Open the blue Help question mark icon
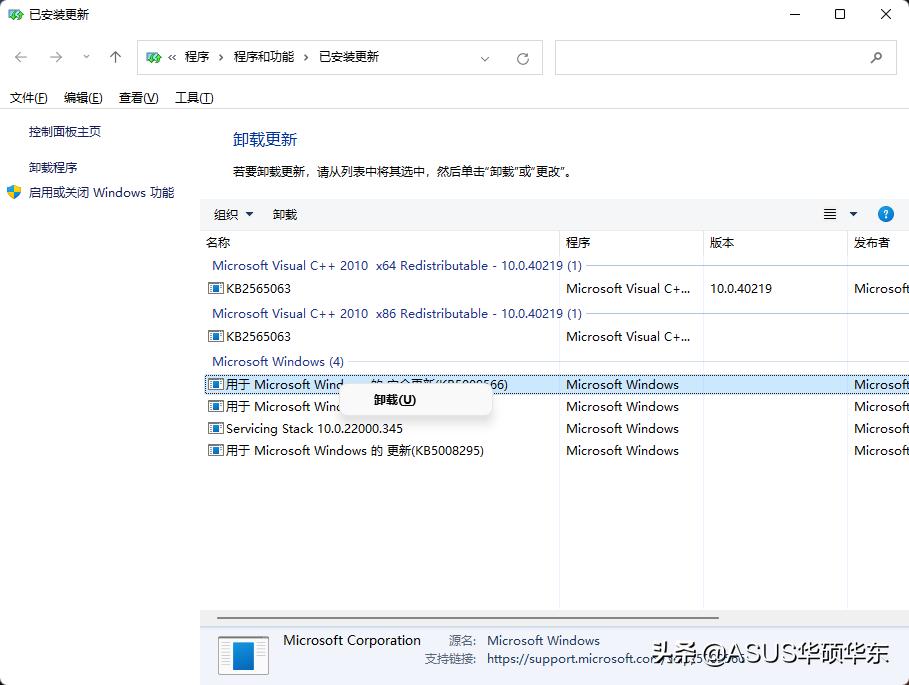The height and width of the screenshot is (685, 909). pyautogui.click(x=885, y=213)
